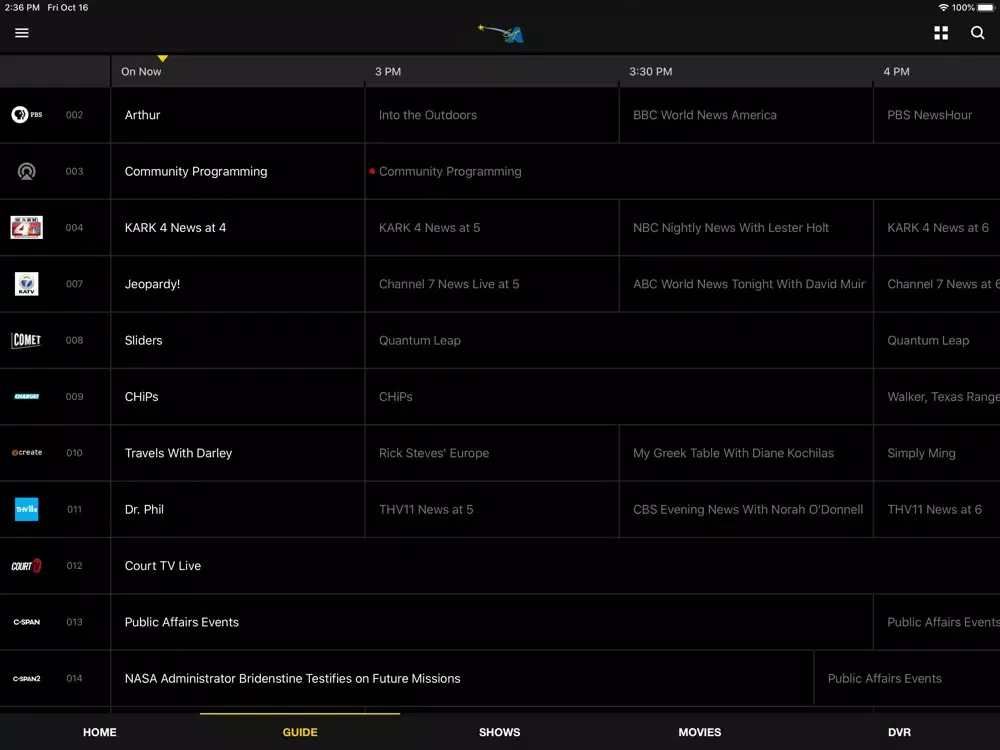Image resolution: width=1000 pixels, height=750 pixels.
Task: Open Arthur on PBS
Action: point(238,115)
